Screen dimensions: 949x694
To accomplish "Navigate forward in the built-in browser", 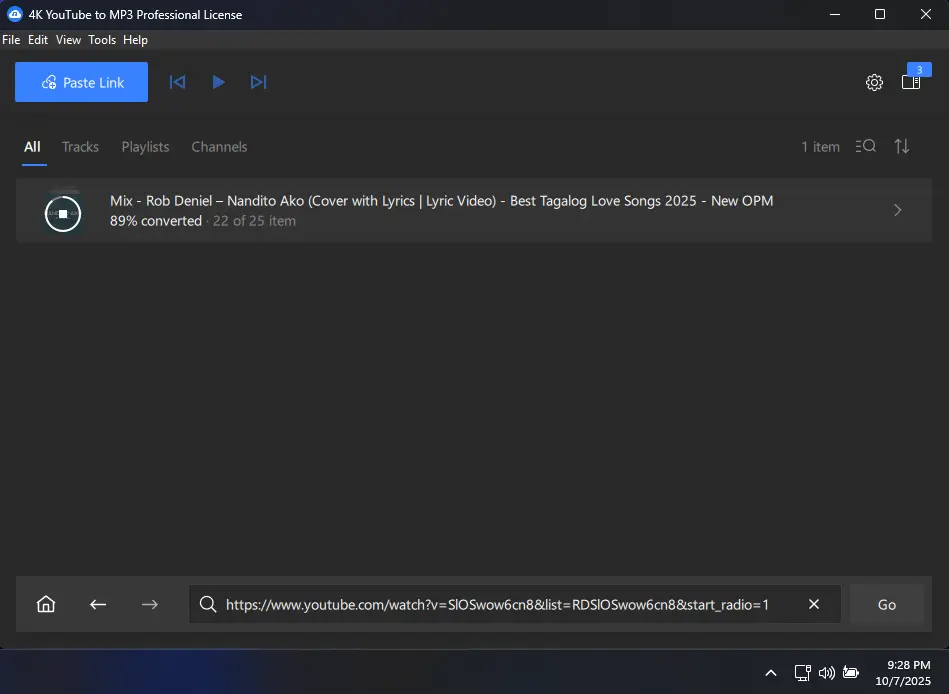I will pyautogui.click(x=149, y=604).
